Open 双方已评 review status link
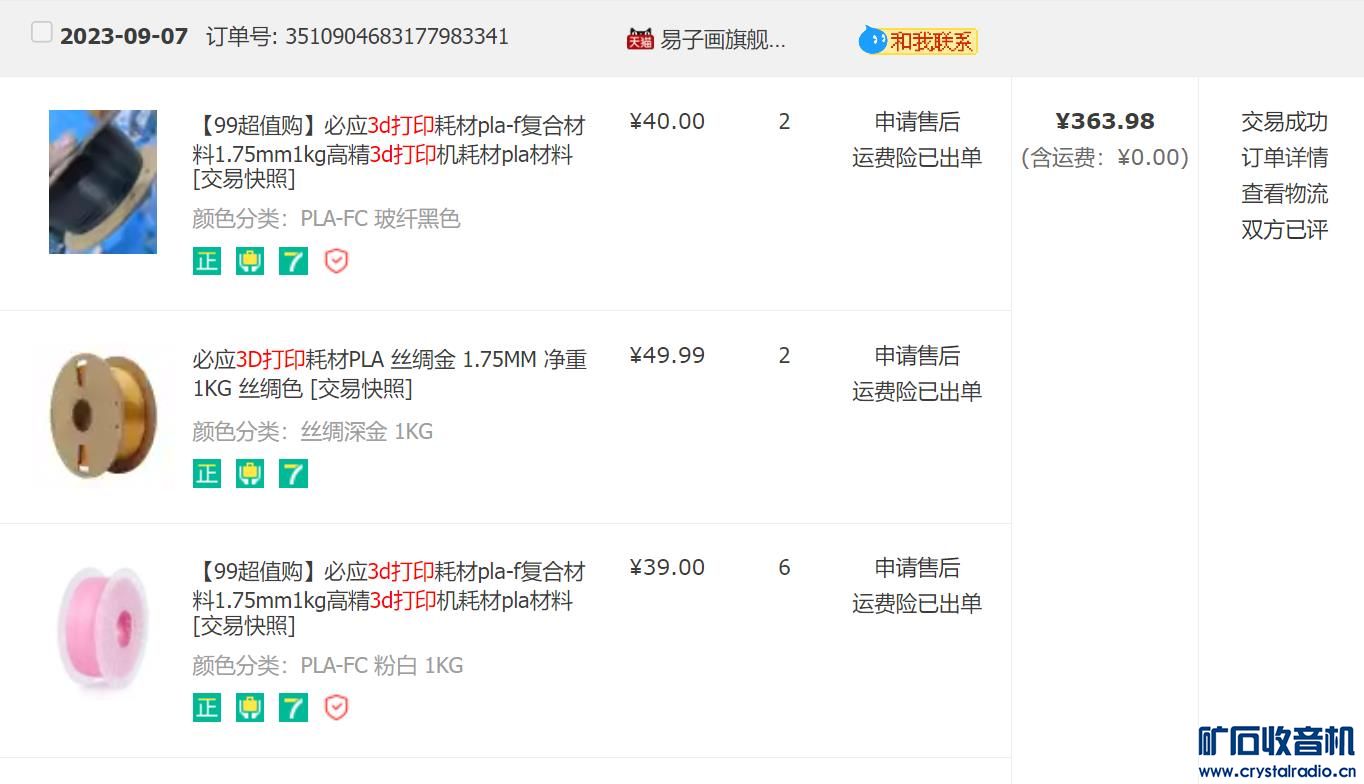1364x784 pixels. [1284, 230]
